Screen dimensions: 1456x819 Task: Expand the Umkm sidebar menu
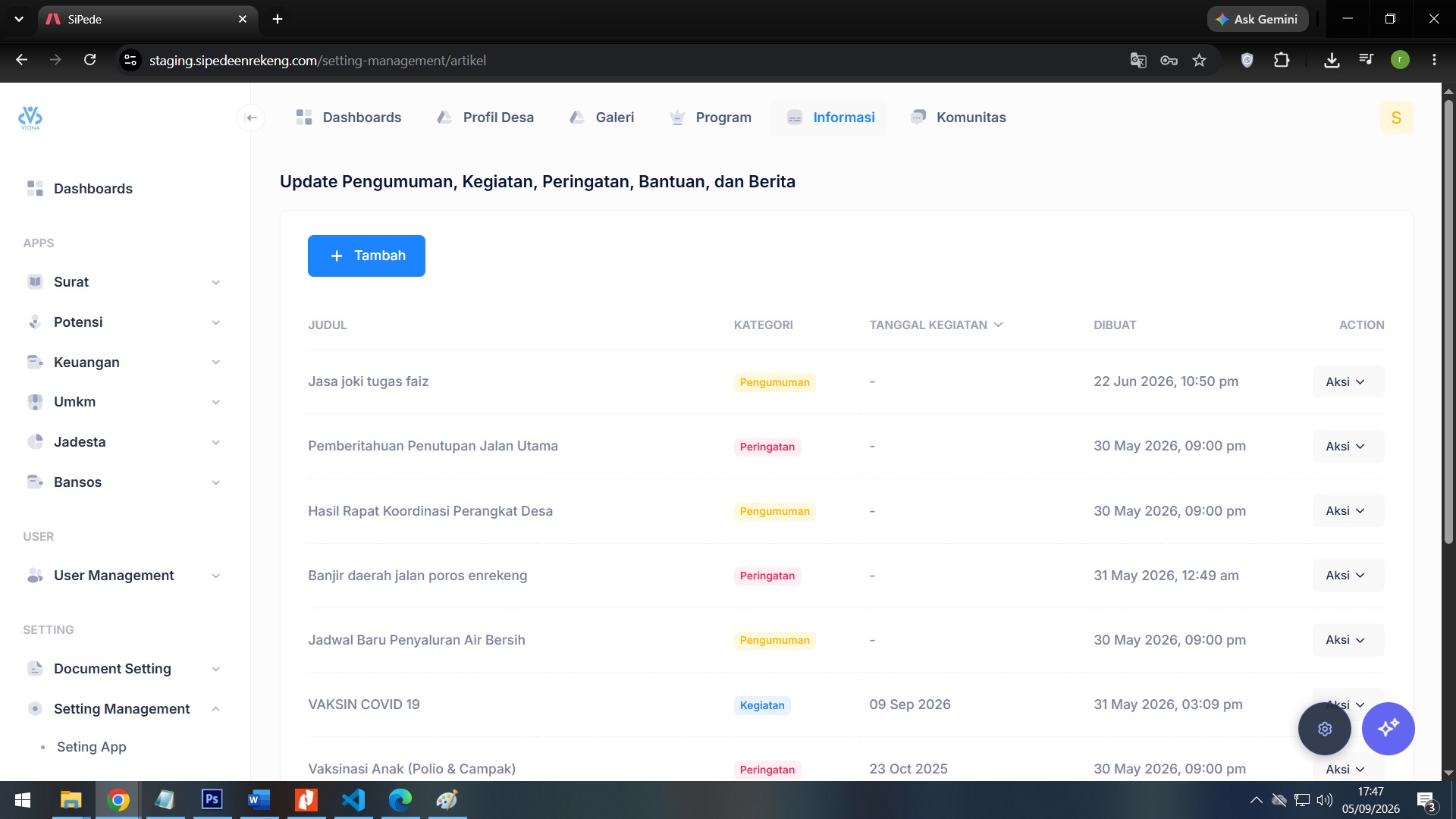click(124, 402)
